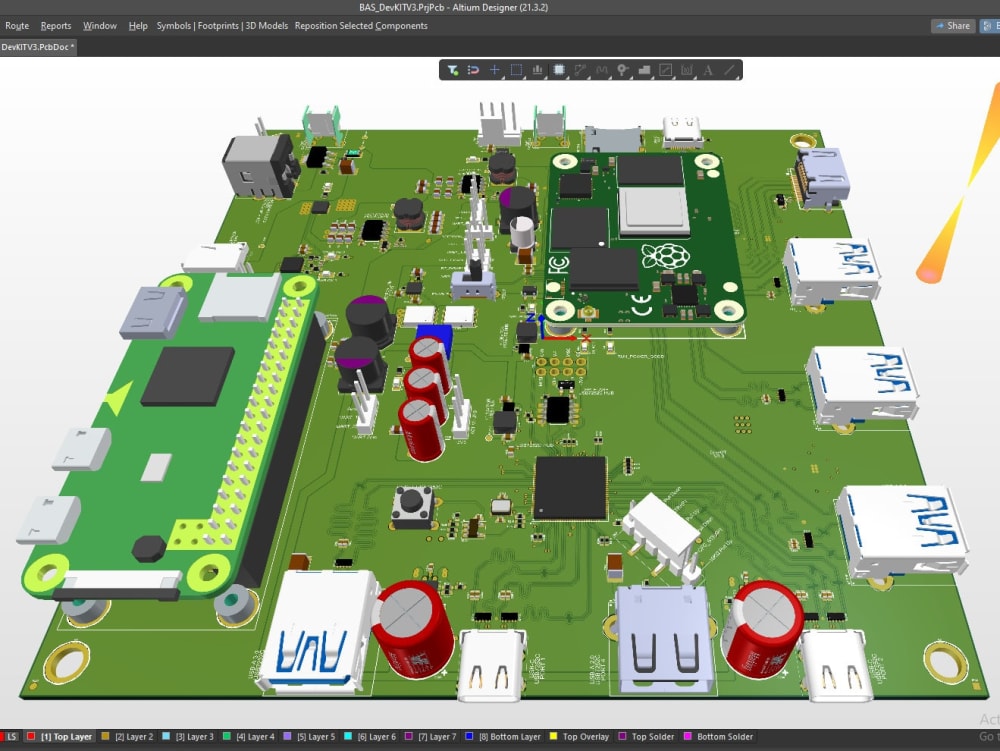Click the Symbols link in the menu bar

[x=173, y=26]
